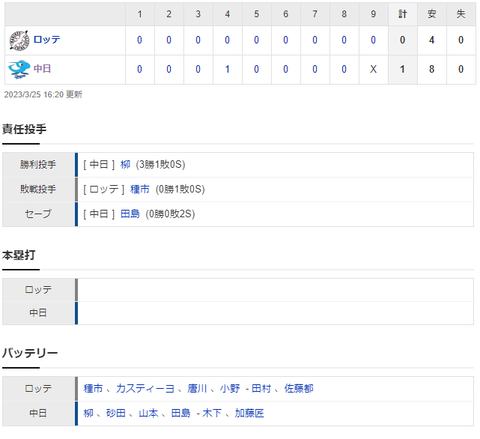Image resolution: width=480 pixels, height=439 pixels.
Task: Open save pitcher 田島 link
Action: pyautogui.click(x=130, y=214)
